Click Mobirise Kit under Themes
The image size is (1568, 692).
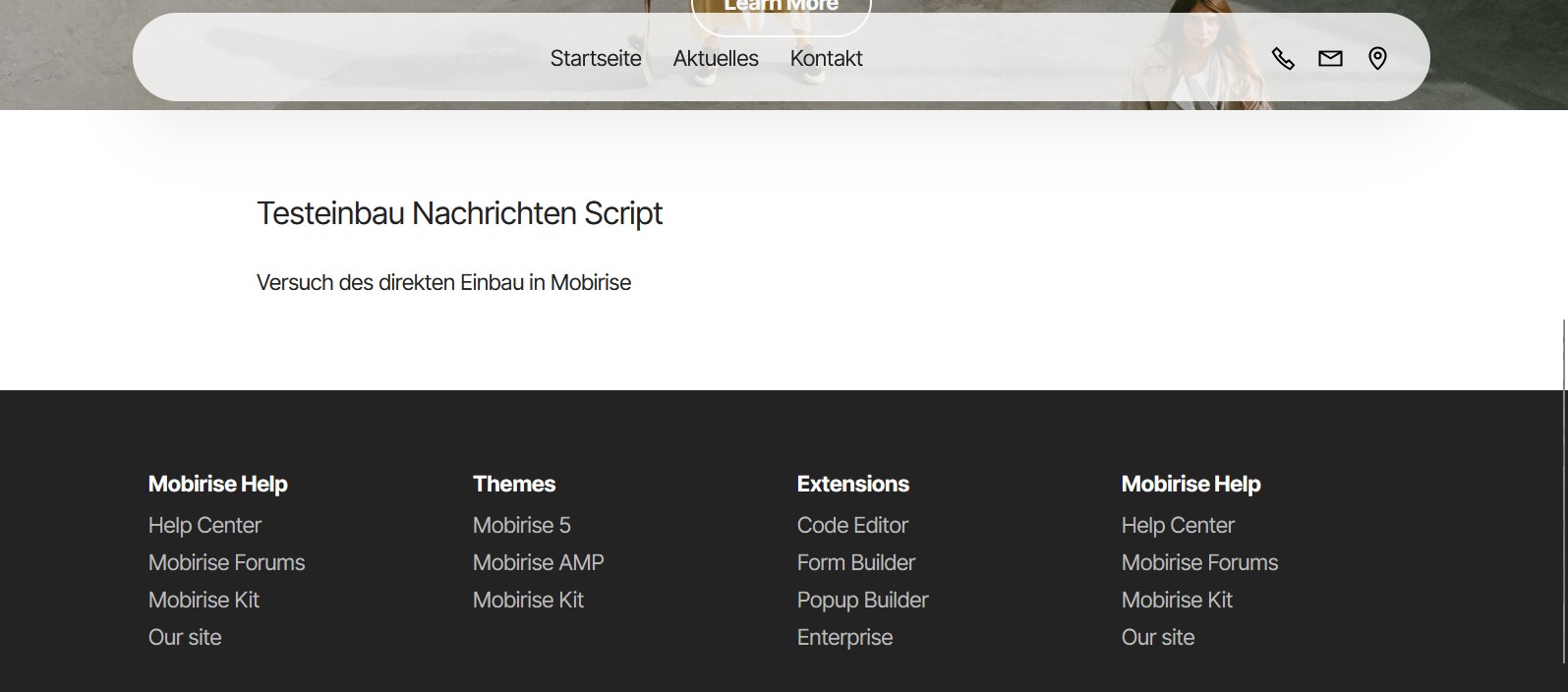(528, 601)
